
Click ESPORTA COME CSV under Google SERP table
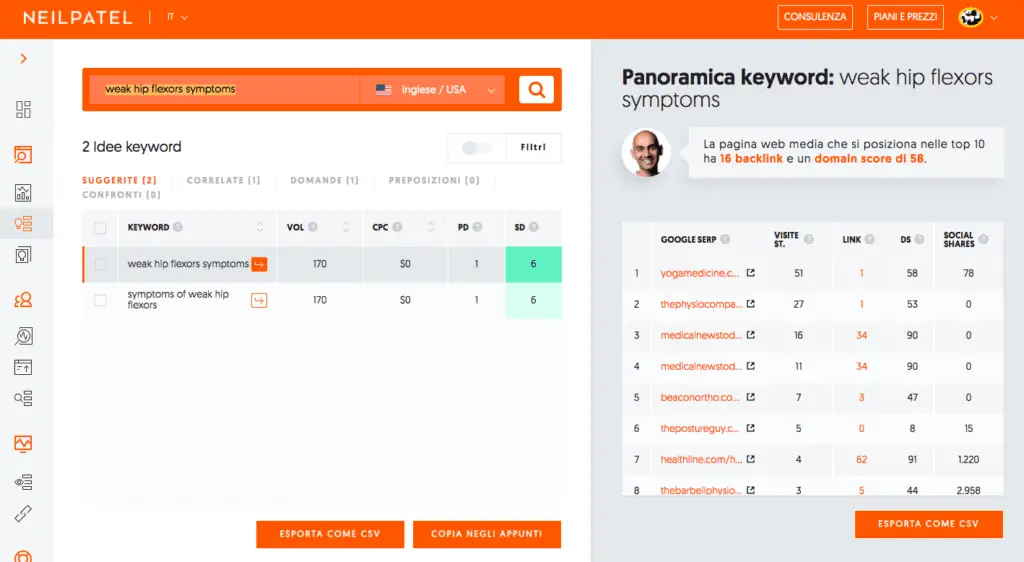[x=928, y=524]
